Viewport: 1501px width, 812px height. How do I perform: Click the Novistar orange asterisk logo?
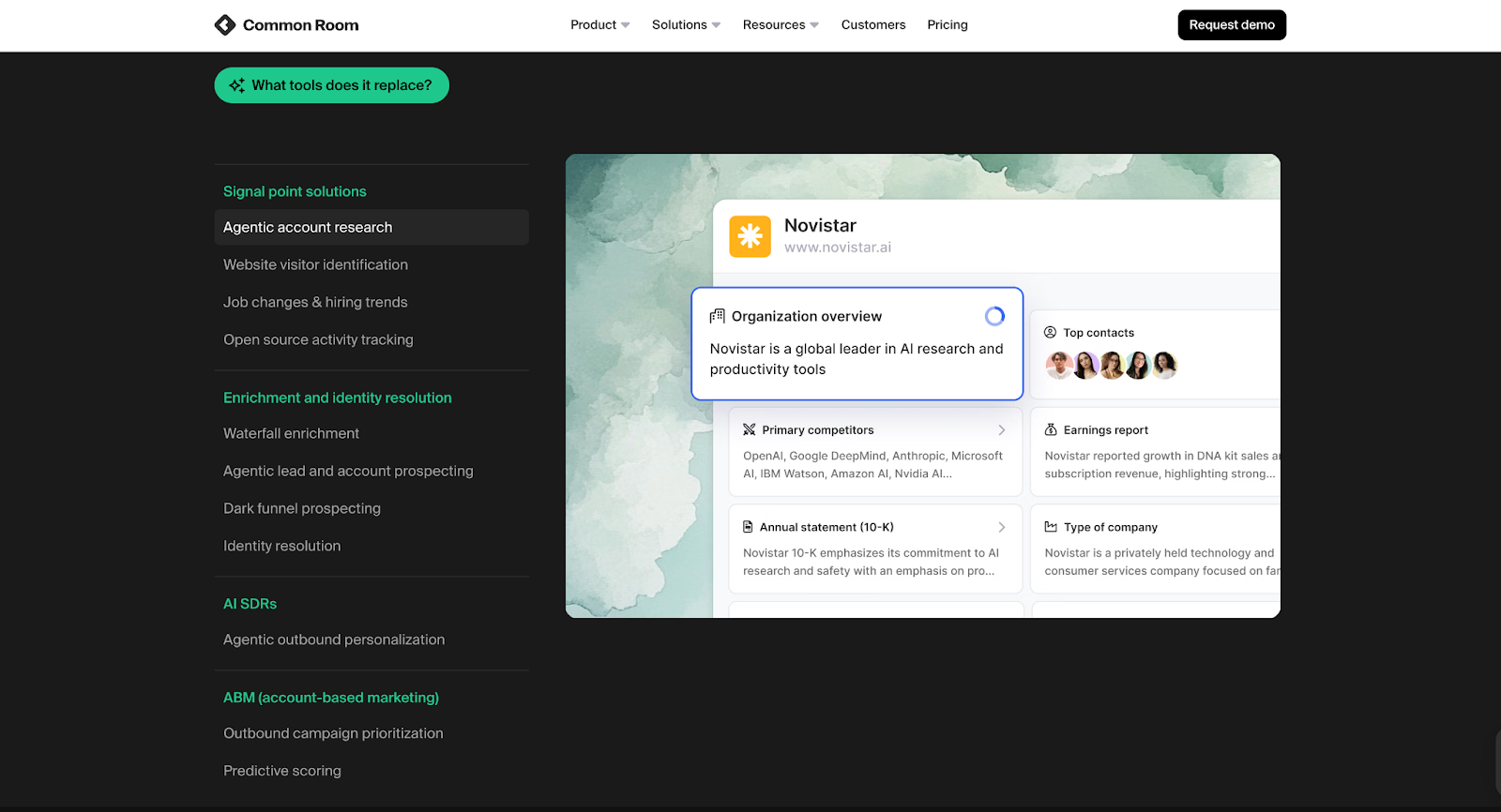750,236
